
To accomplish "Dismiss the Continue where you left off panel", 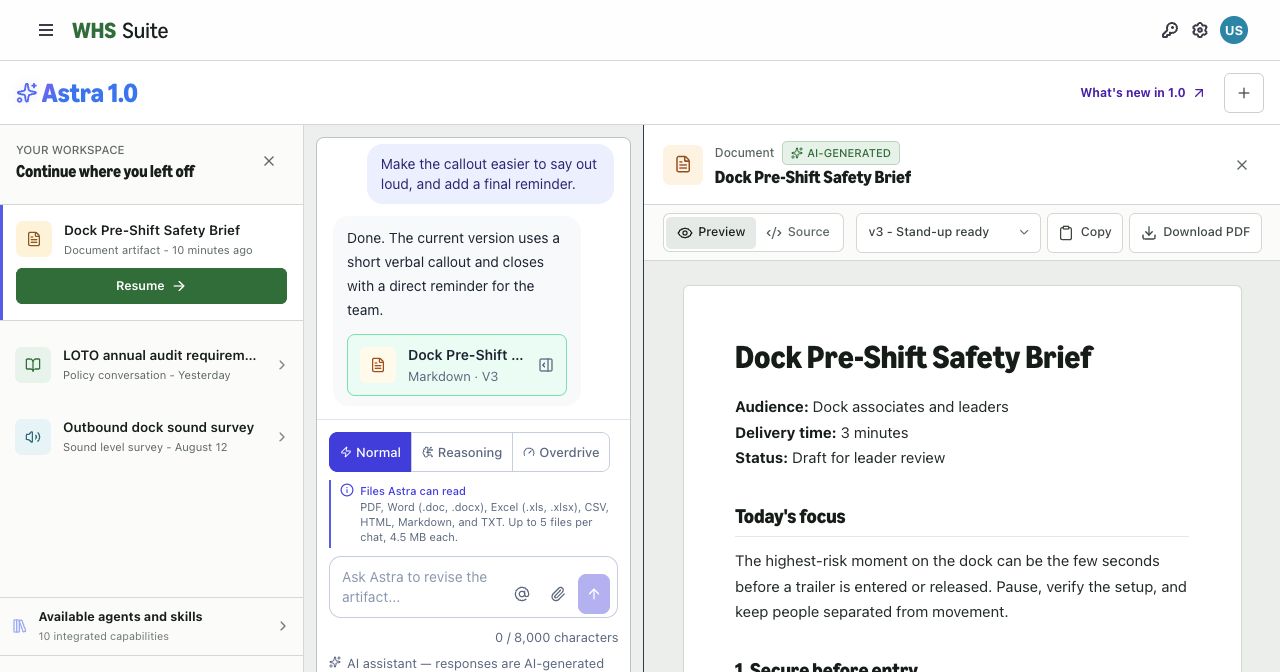I will (x=269, y=161).
